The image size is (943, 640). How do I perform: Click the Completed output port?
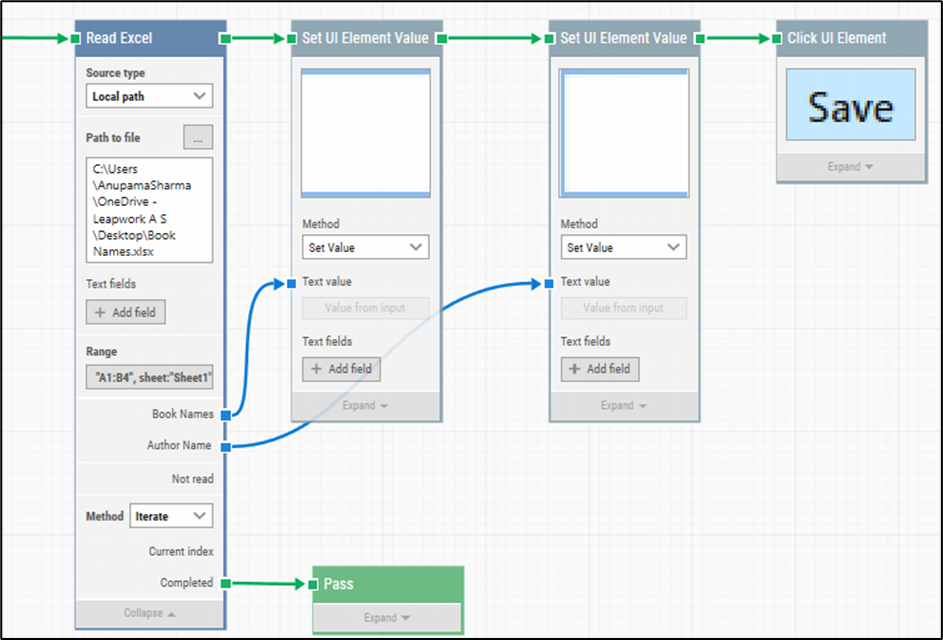(x=227, y=583)
